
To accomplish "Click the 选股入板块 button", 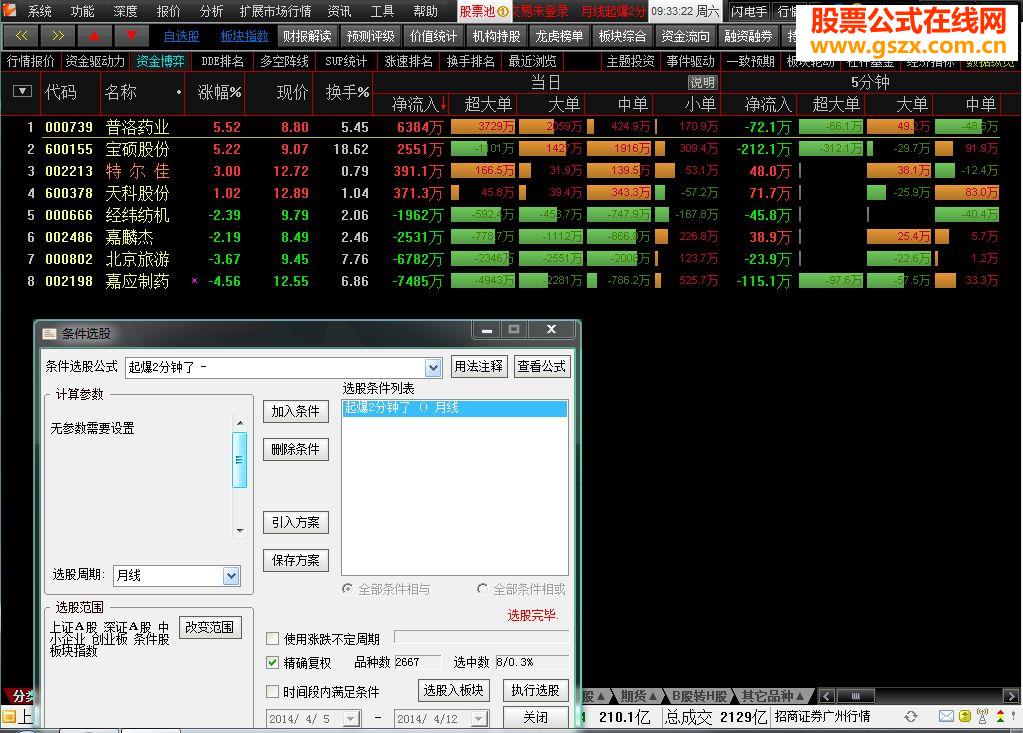I will coord(453,690).
